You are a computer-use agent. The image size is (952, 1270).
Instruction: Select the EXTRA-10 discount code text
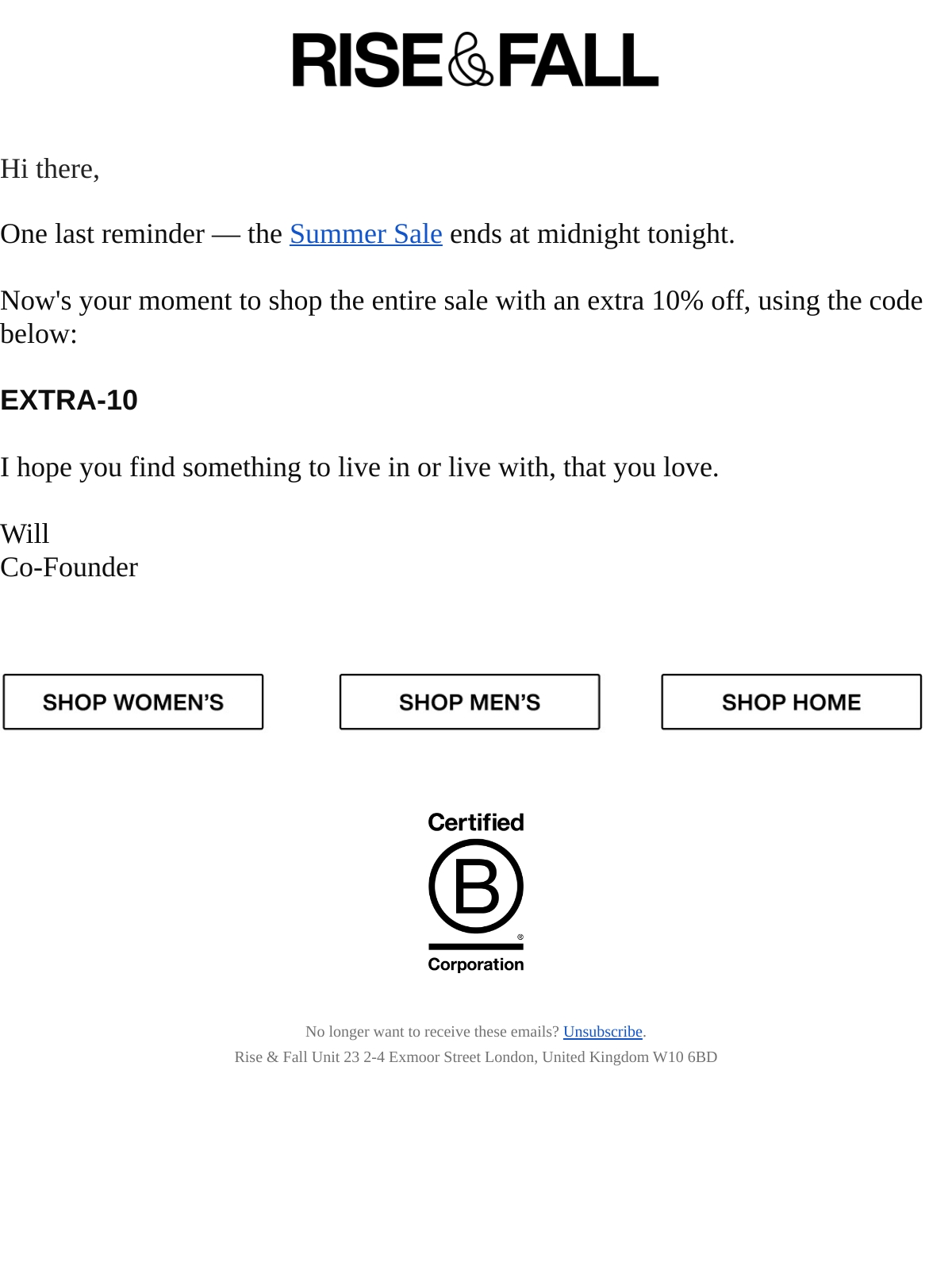(69, 400)
